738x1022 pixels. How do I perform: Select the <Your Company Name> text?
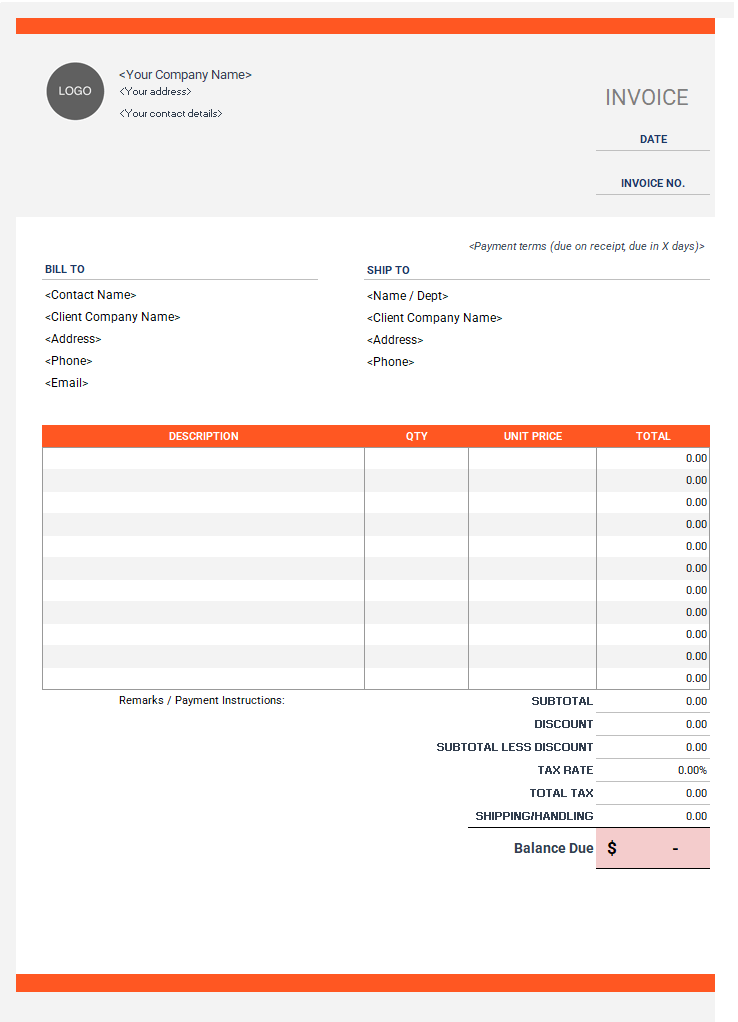point(185,75)
